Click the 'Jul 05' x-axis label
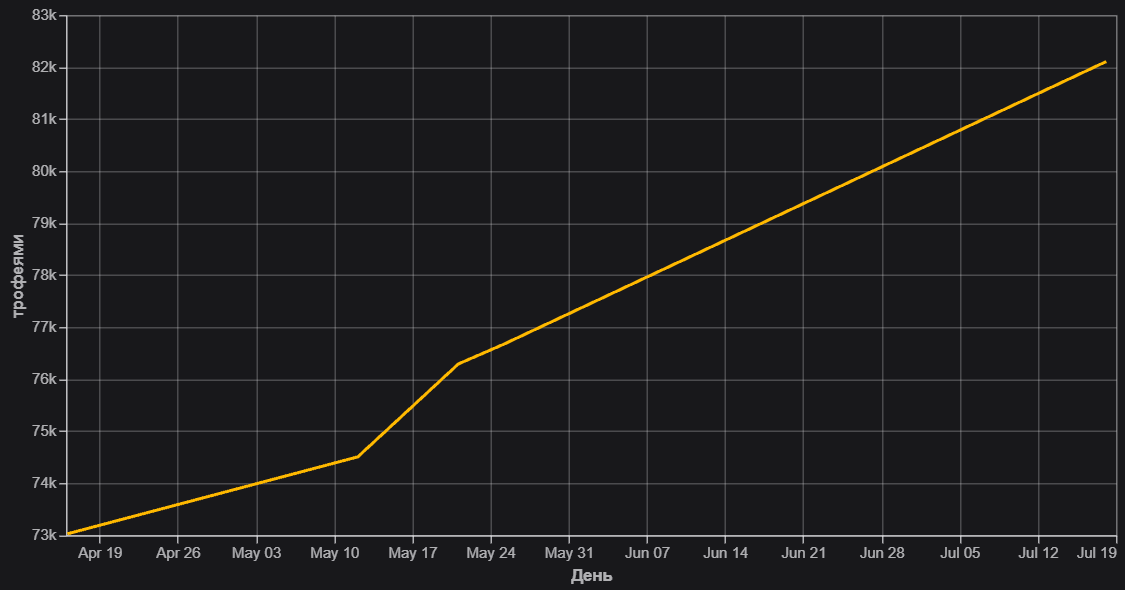Image resolution: width=1125 pixels, height=590 pixels. click(960, 553)
